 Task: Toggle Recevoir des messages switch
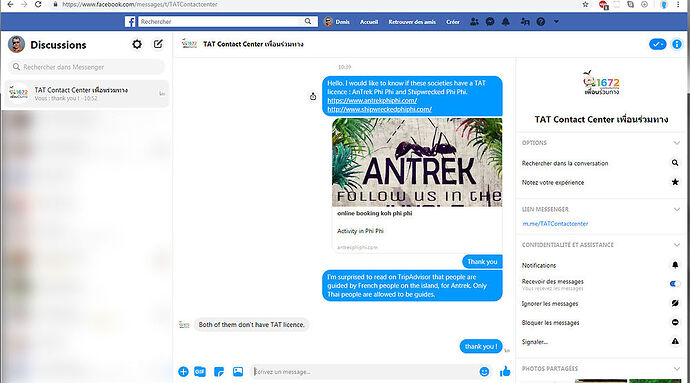click(x=675, y=284)
